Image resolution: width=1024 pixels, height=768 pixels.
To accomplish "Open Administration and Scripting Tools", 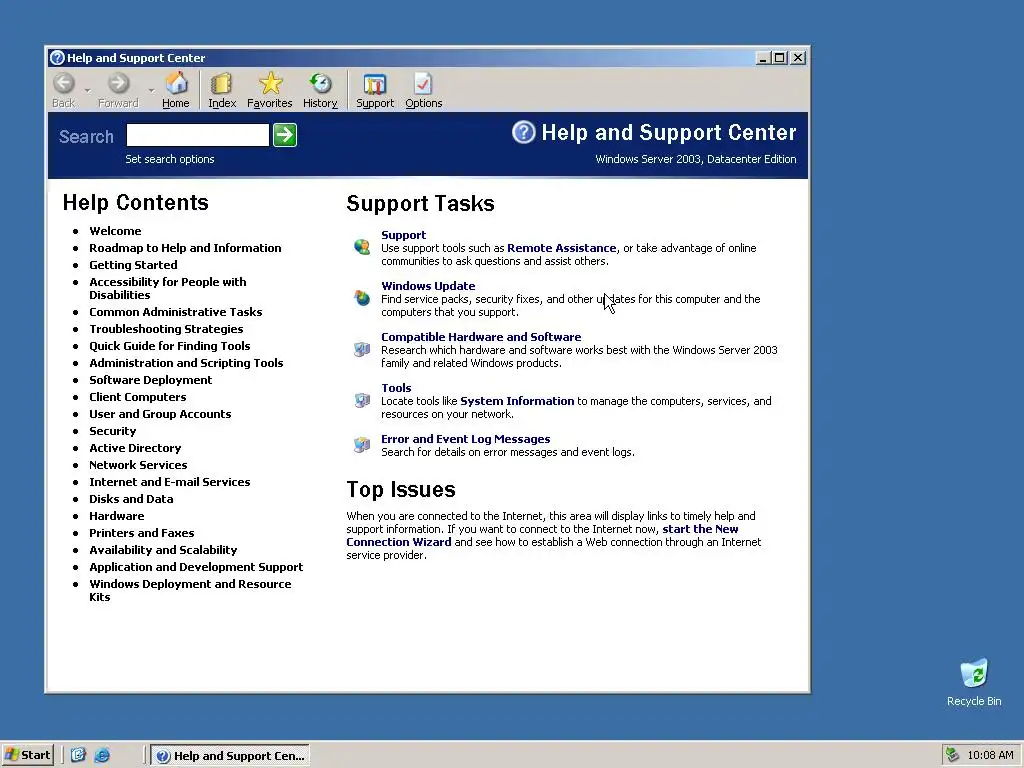I will (186, 362).
